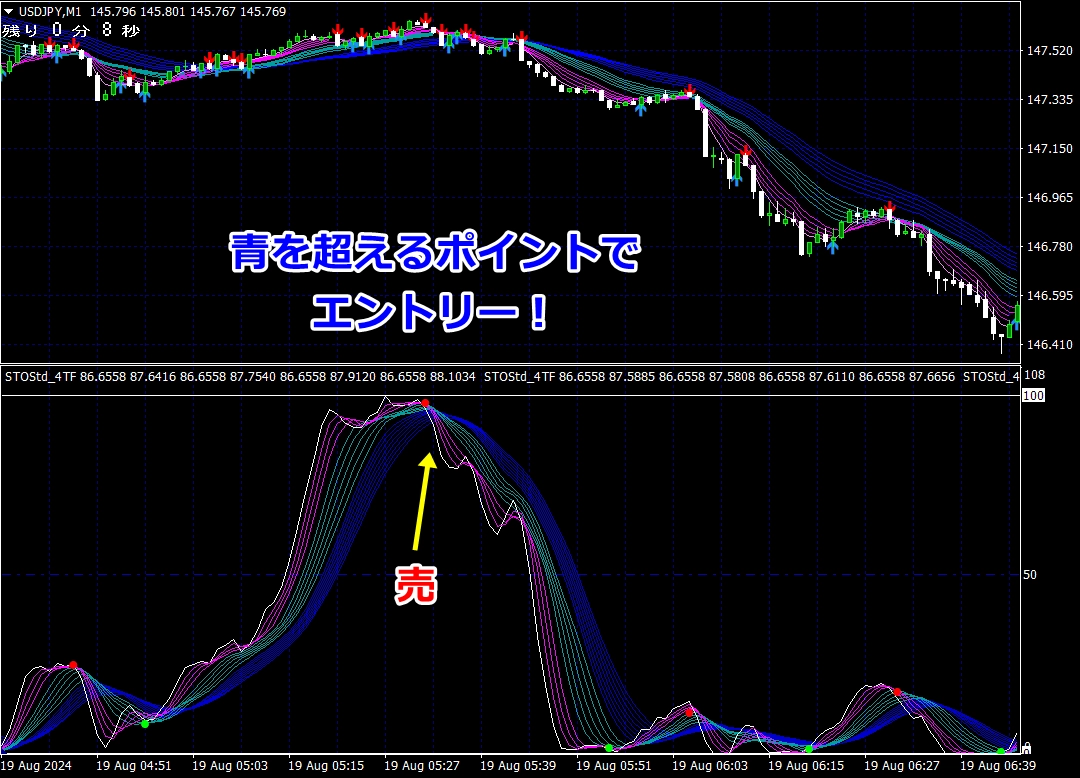
Task: Open the dropdown triangle beside USDJPY,M1
Action: click(9, 12)
